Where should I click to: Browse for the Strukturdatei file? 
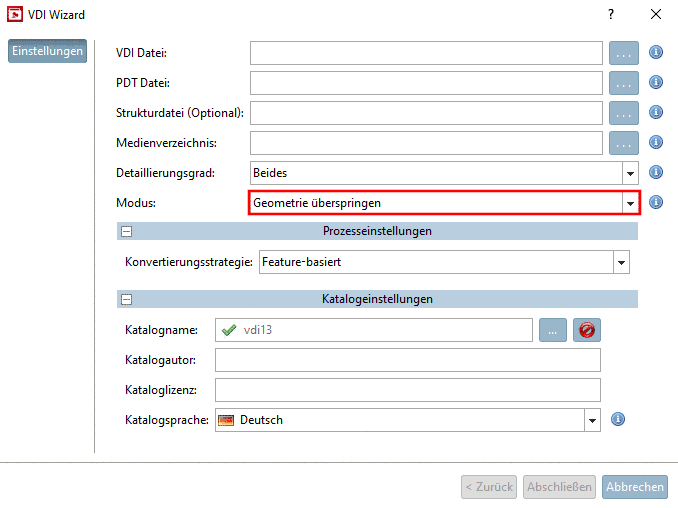coord(623,113)
